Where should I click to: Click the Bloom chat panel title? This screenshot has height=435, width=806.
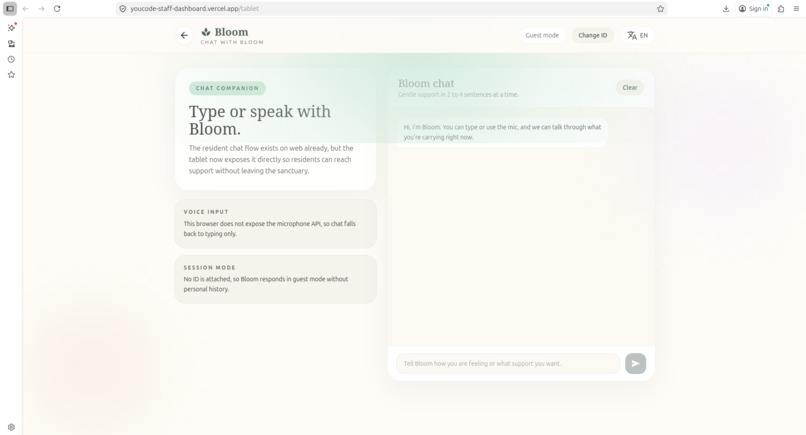(x=426, y=83)
